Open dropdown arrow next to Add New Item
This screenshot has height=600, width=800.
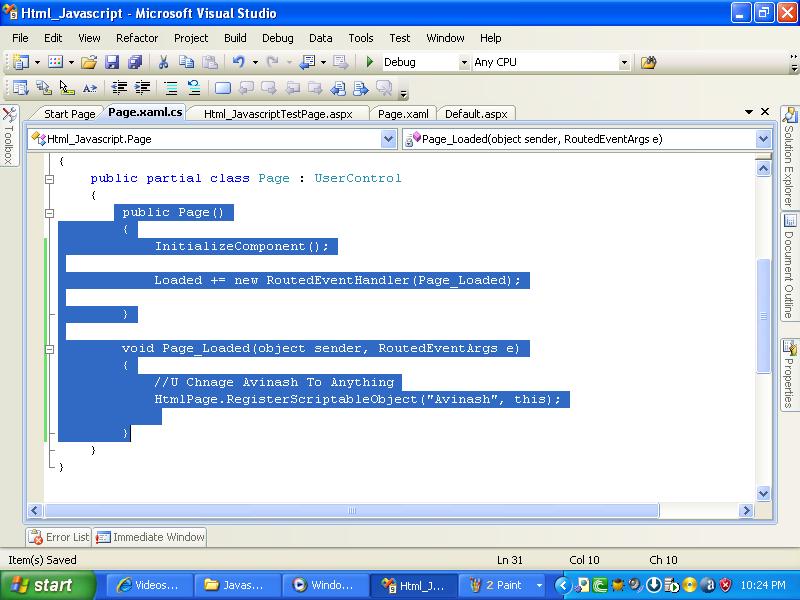coord(71,62)
